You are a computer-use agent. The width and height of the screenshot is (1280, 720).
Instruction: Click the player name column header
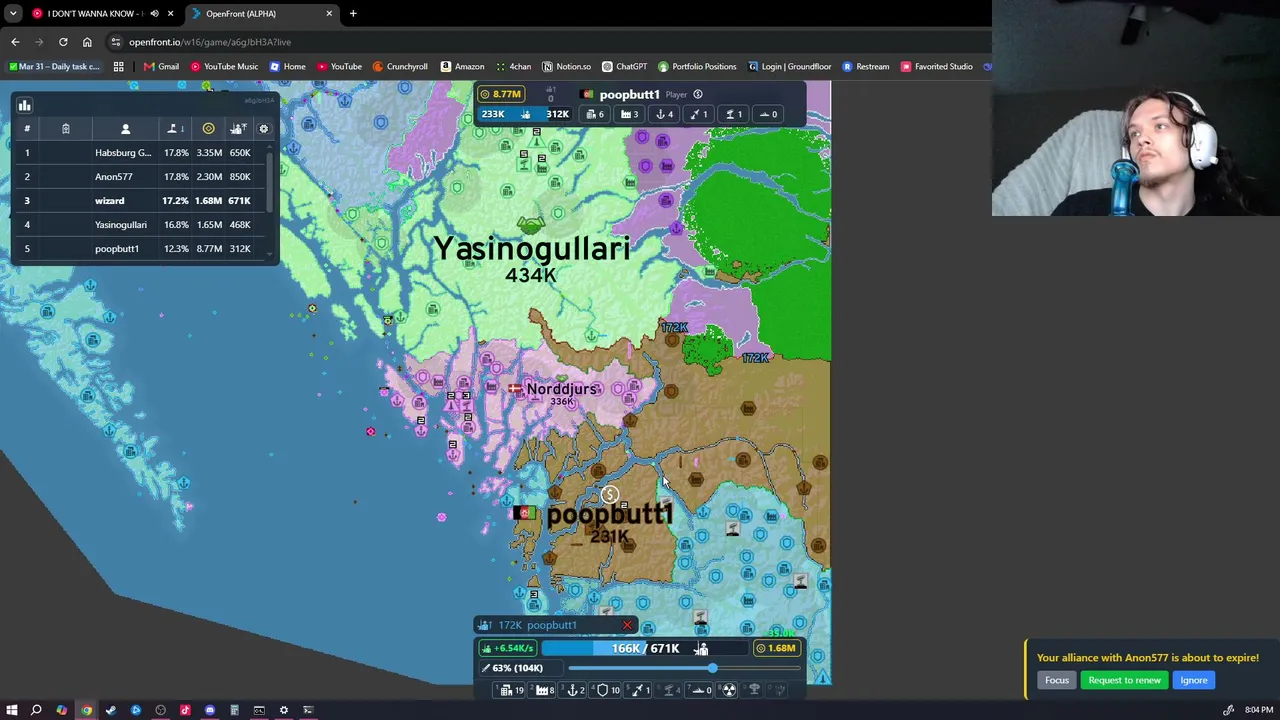click(x=125, y=128)
